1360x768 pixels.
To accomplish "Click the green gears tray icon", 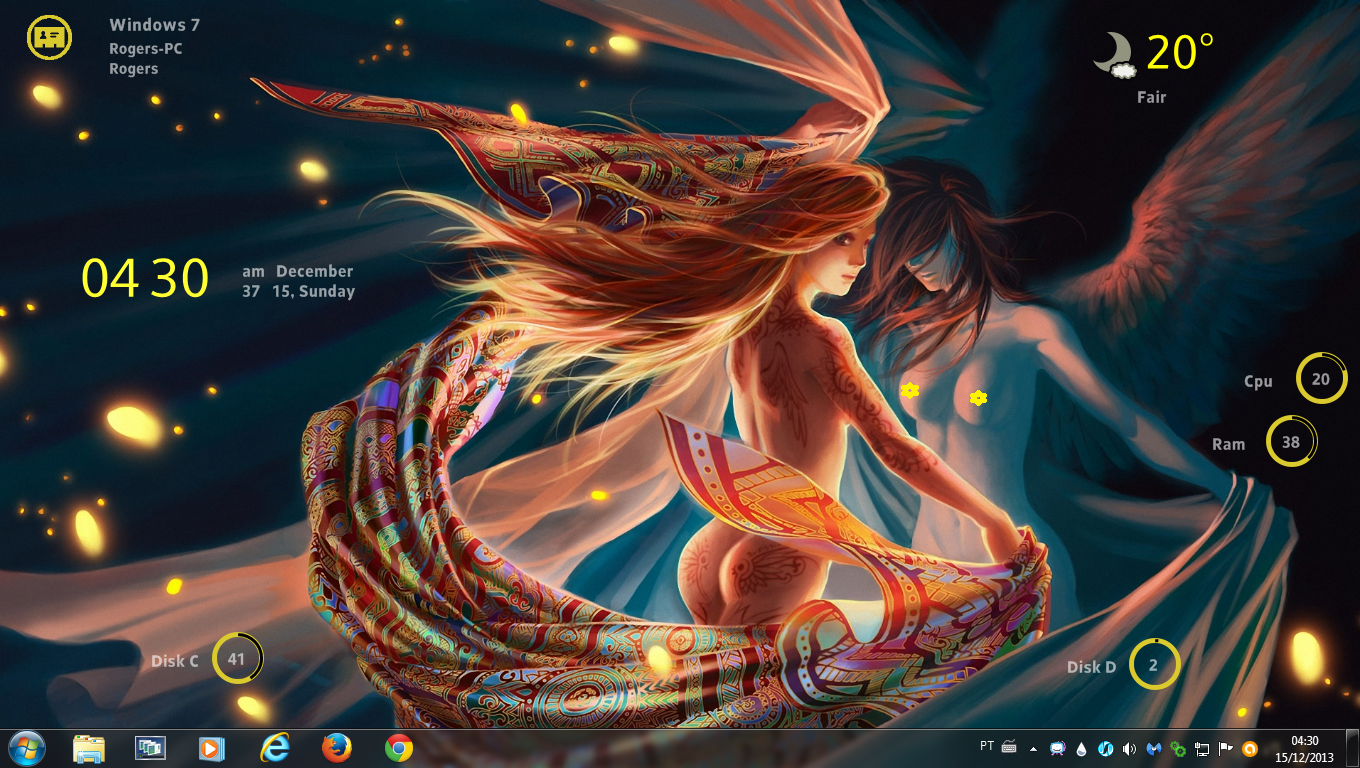I will [1178, 748].
